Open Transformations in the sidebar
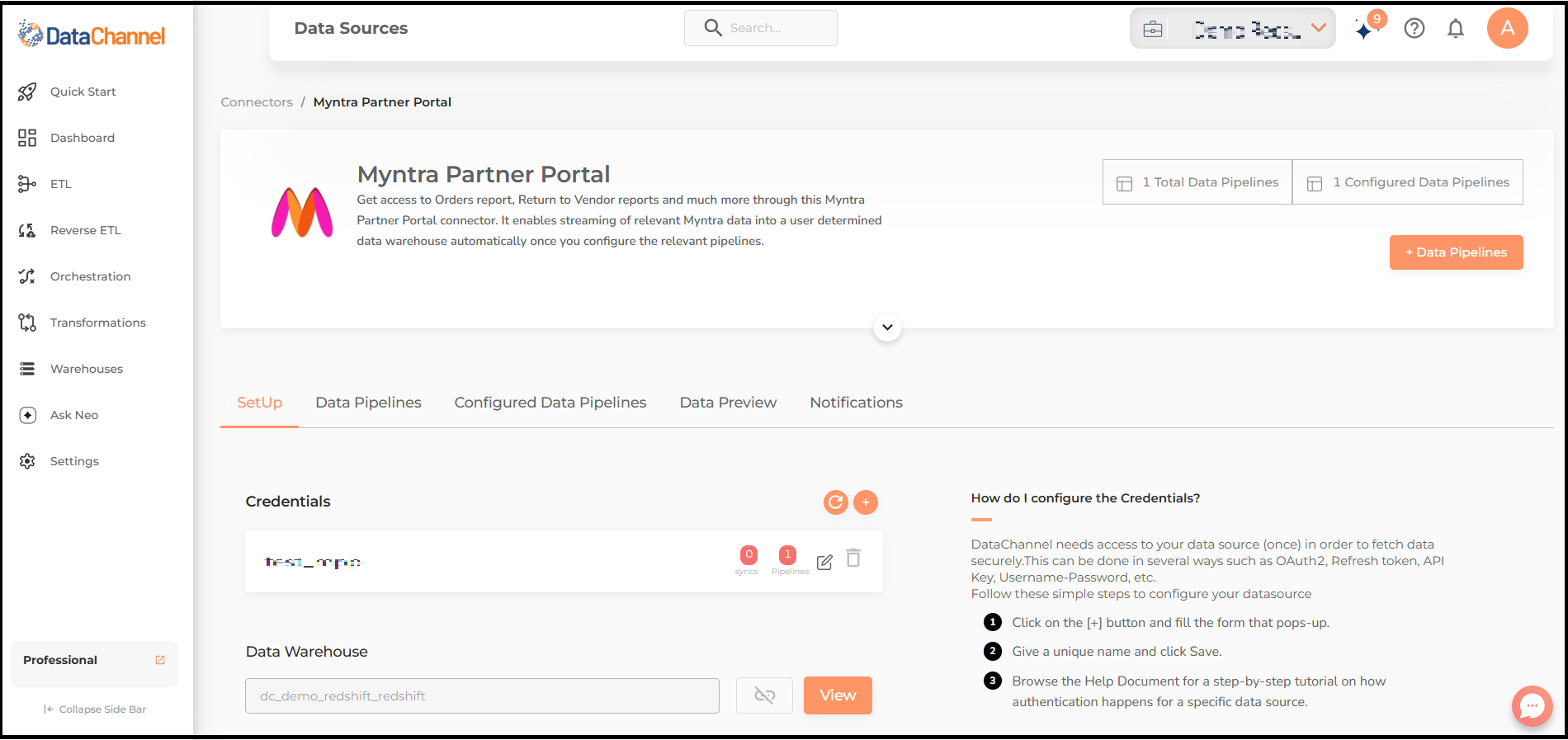 coord(97,323)
